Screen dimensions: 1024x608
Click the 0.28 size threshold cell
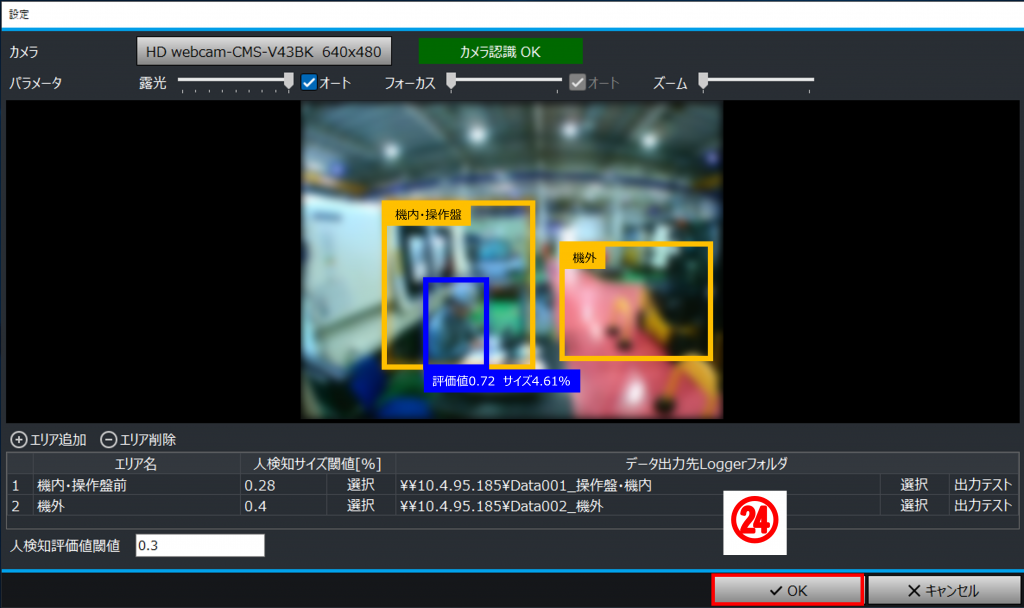(283, 485)
